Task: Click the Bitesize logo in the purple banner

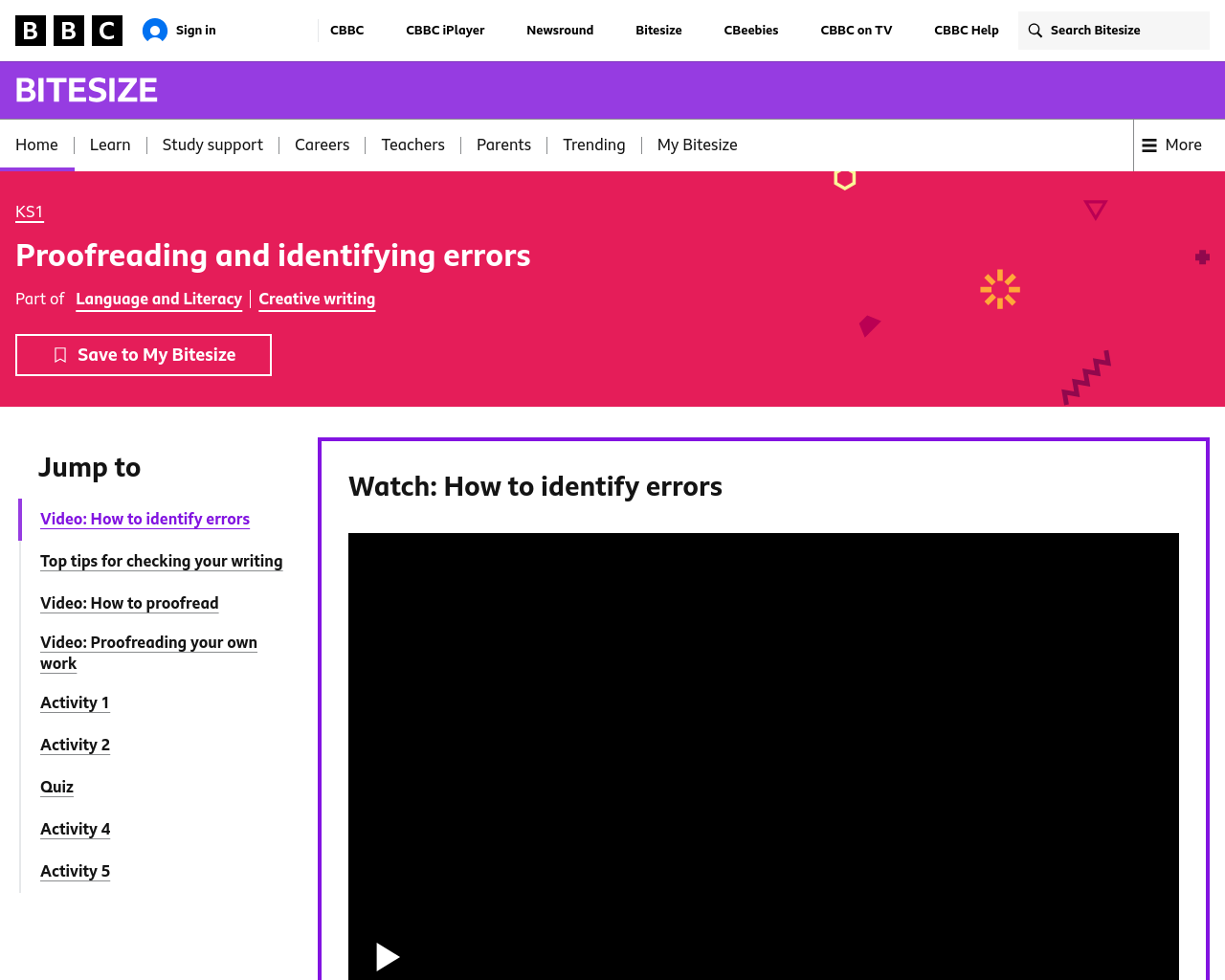Action: point(86,90)
